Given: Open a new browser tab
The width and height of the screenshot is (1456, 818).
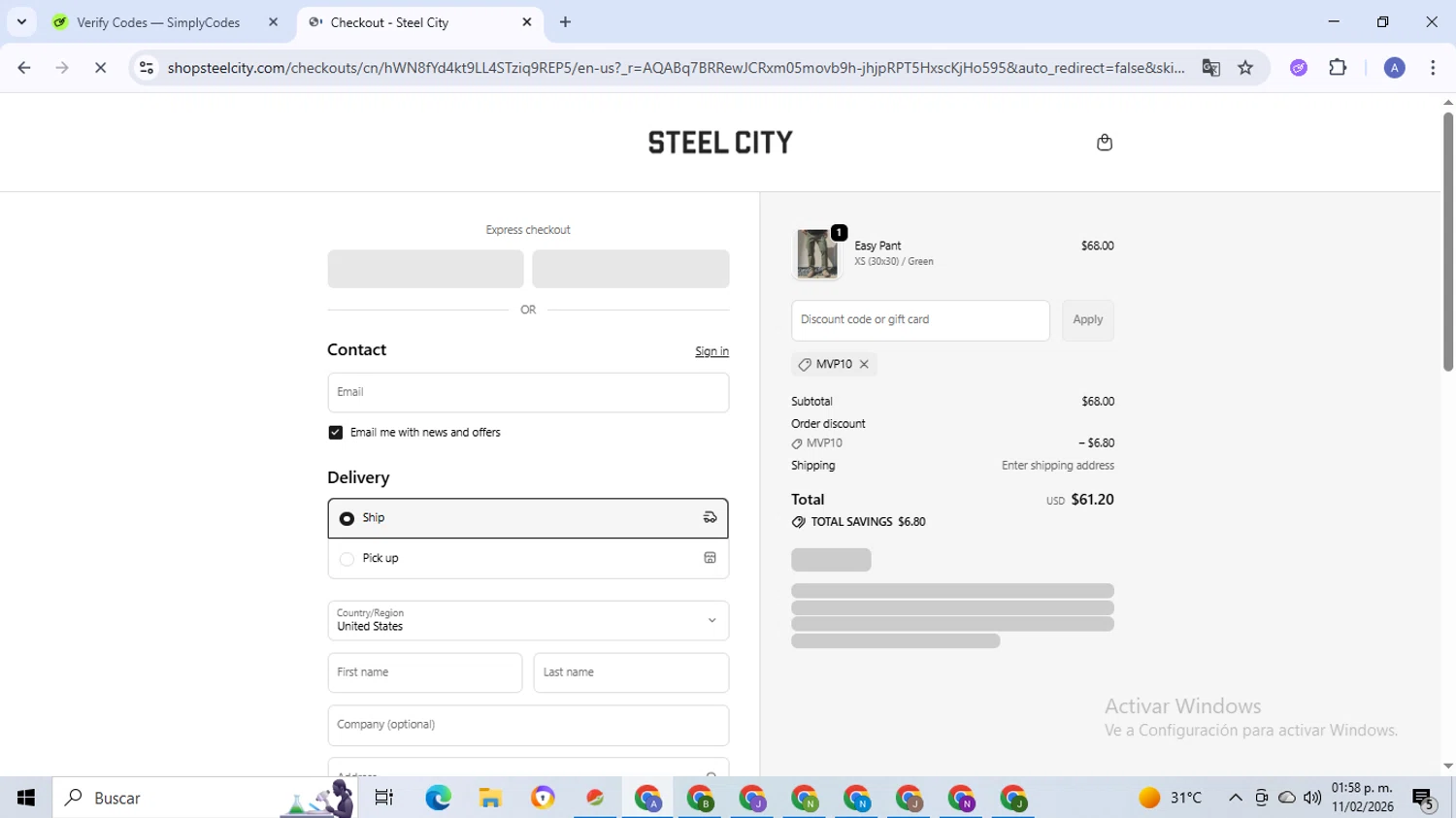Looking at the screenshot, I should [565, 22].
